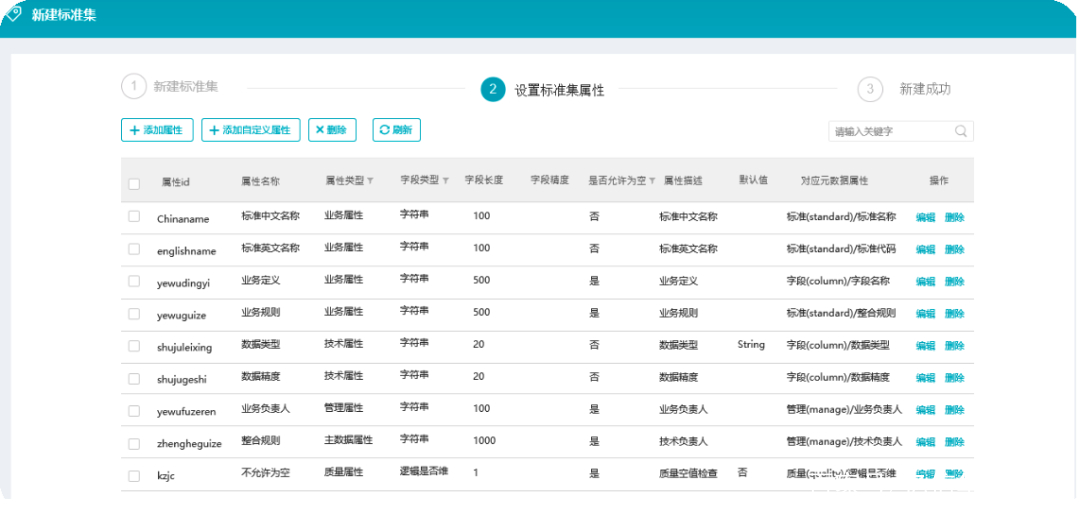Check the Chinaname row checkbox

134,216
